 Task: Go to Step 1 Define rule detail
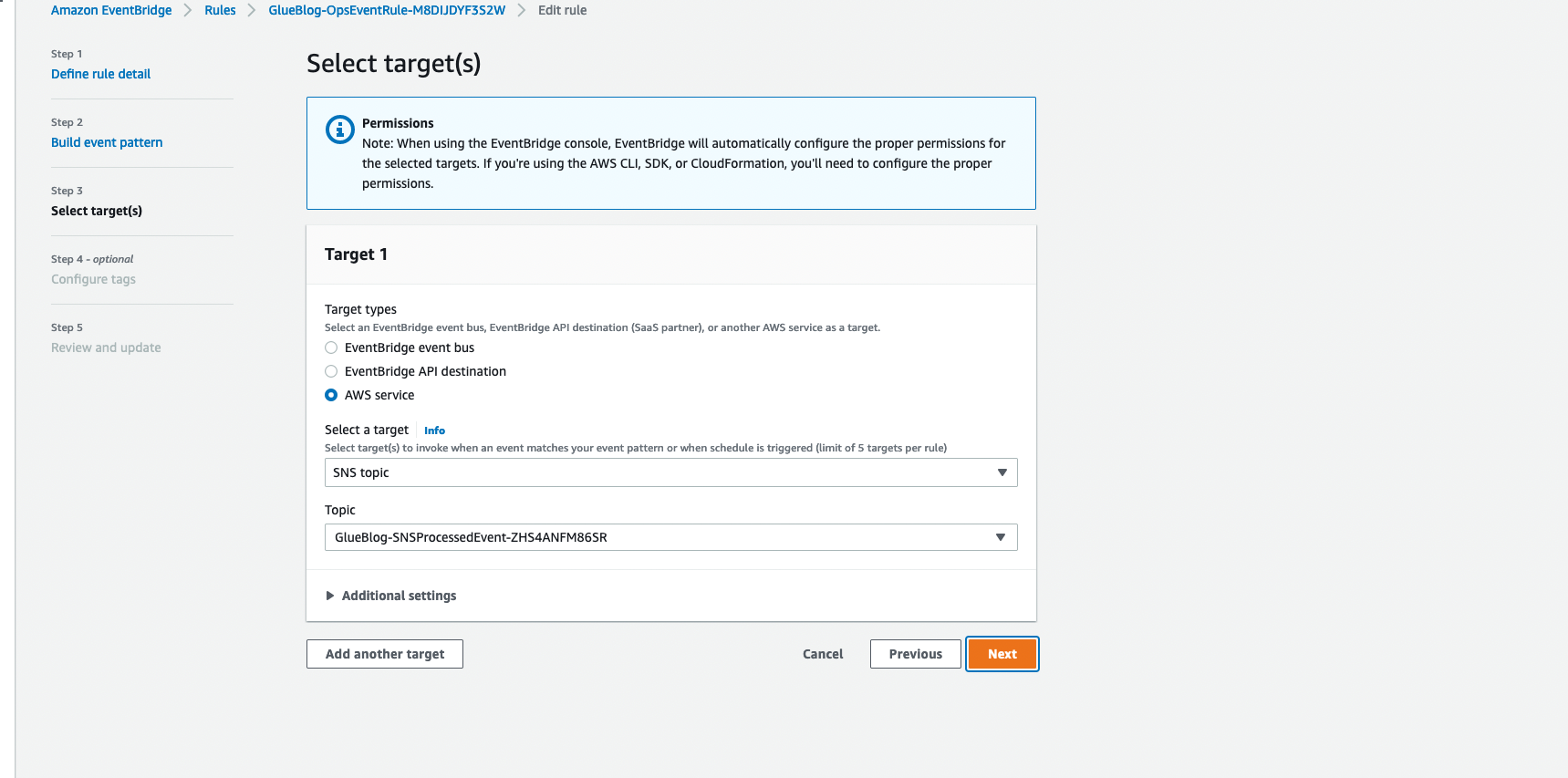pos(100,74)
